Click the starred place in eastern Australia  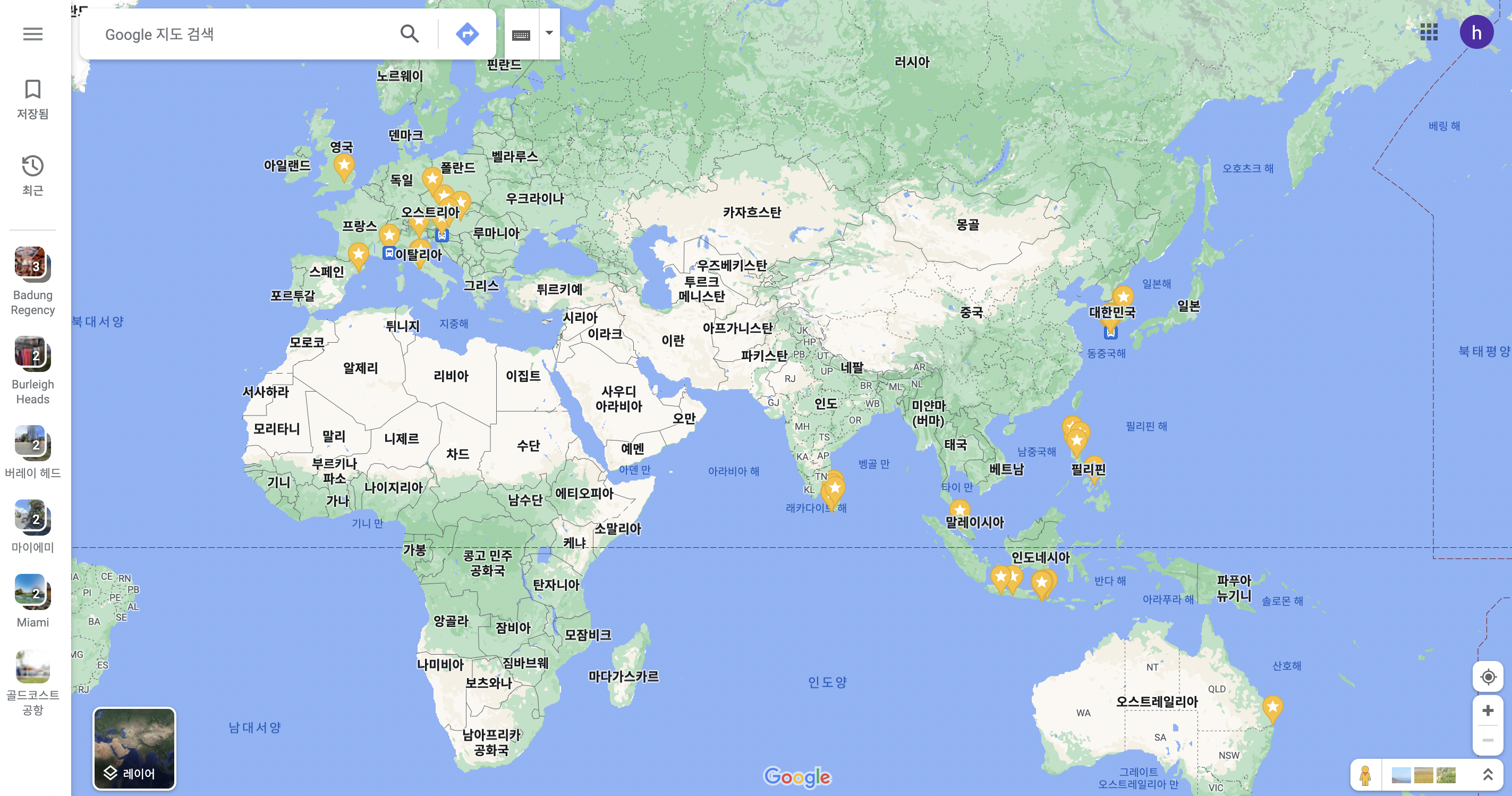pyautogui.click(x=1272, y=706)
